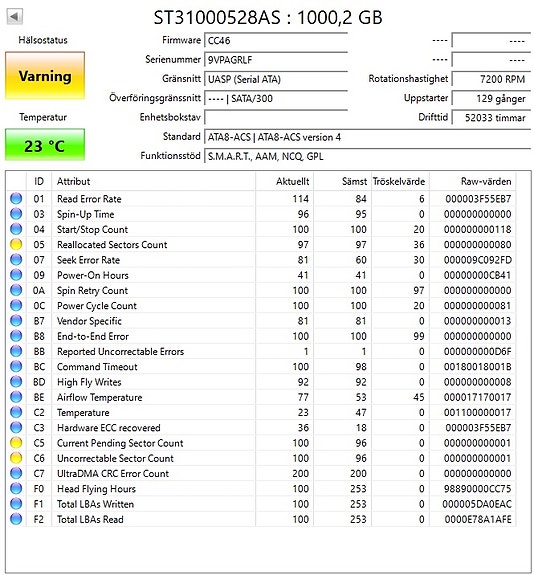
Task: Click the Rotationshastighet field showing 7200 RPM
Action: 491,79
